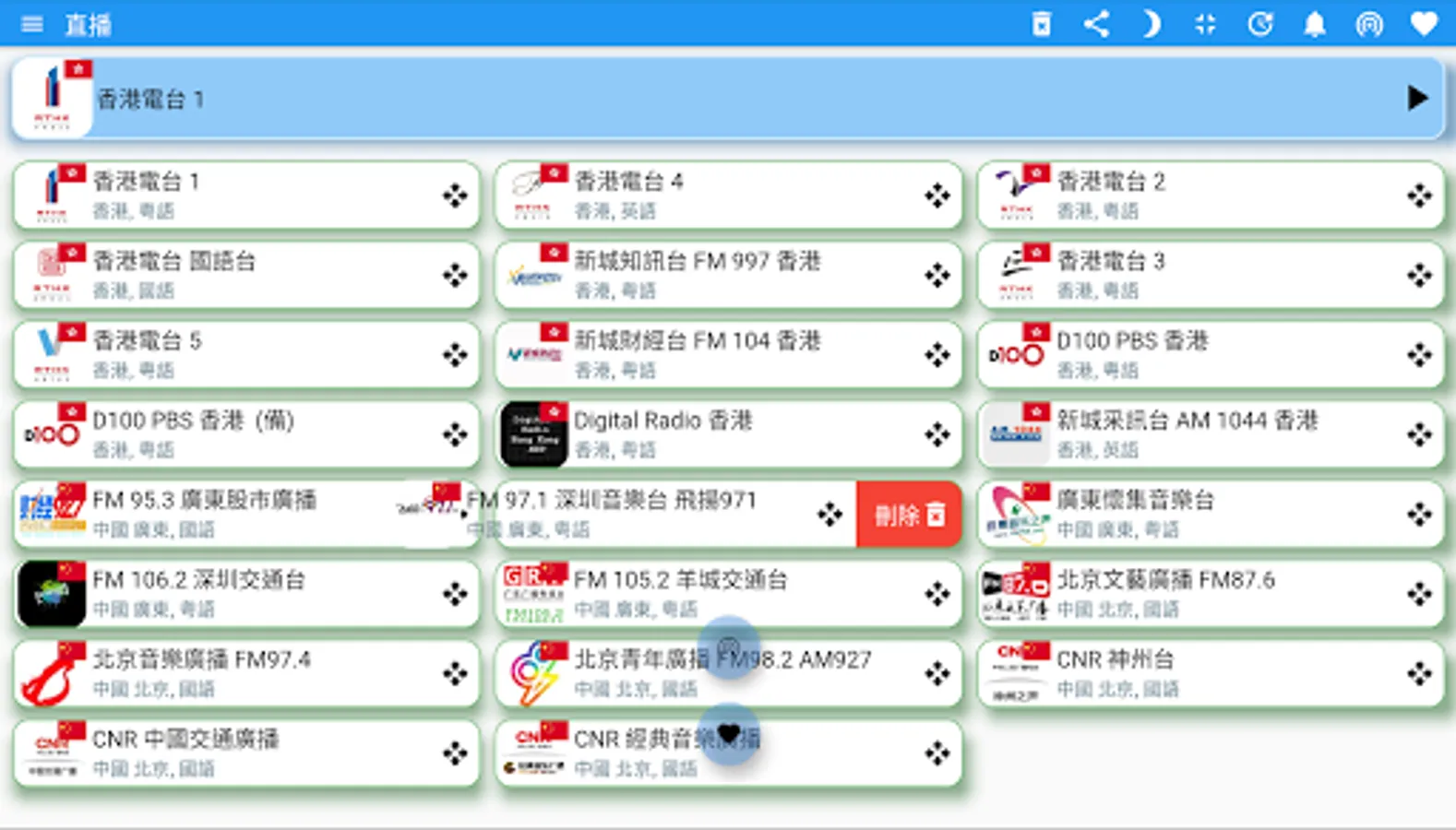
Task: Tap move handle on 香港電台 3 card
Action: tap(1419, 275)
